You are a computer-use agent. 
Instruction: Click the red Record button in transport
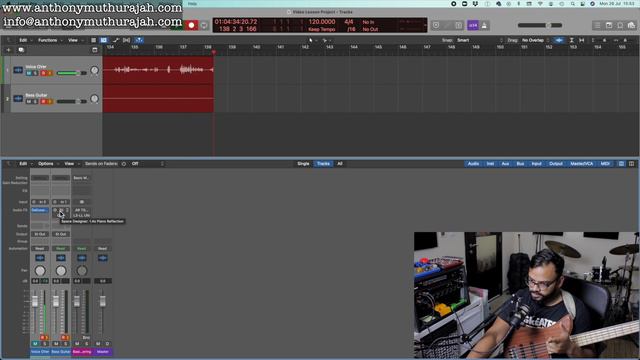(191, 25)
